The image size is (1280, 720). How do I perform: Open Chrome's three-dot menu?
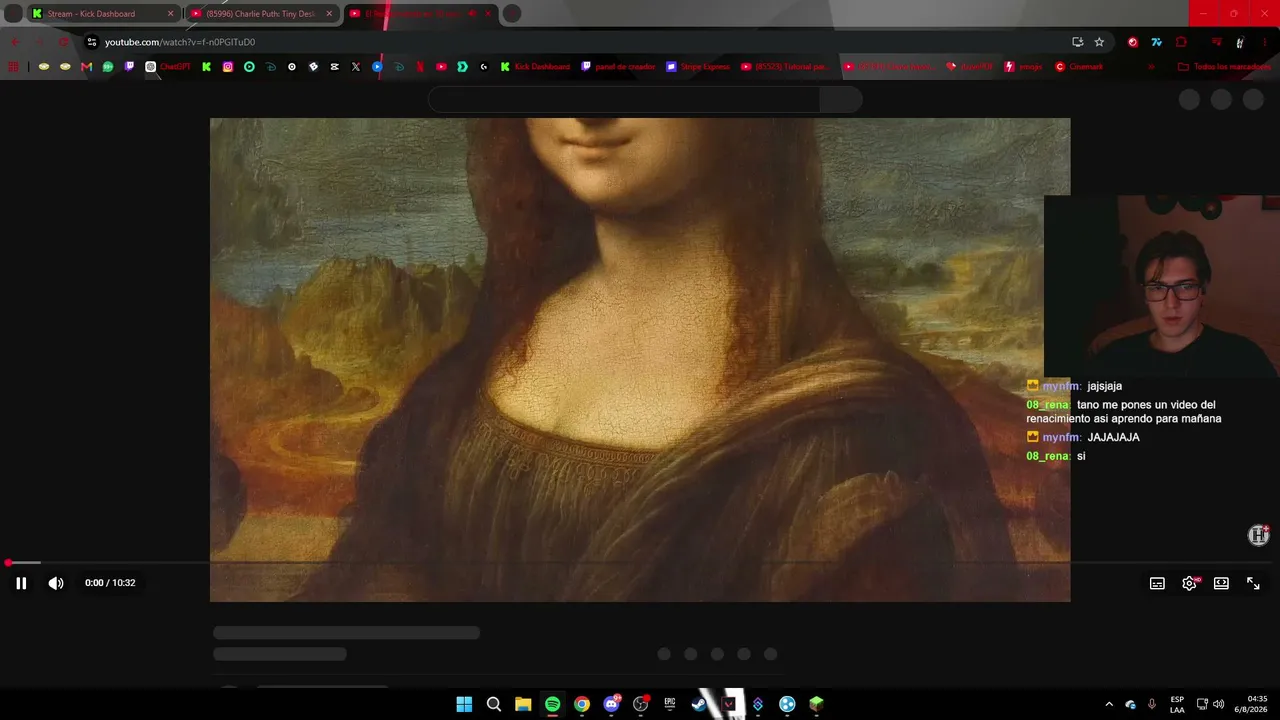(1265, 42)
